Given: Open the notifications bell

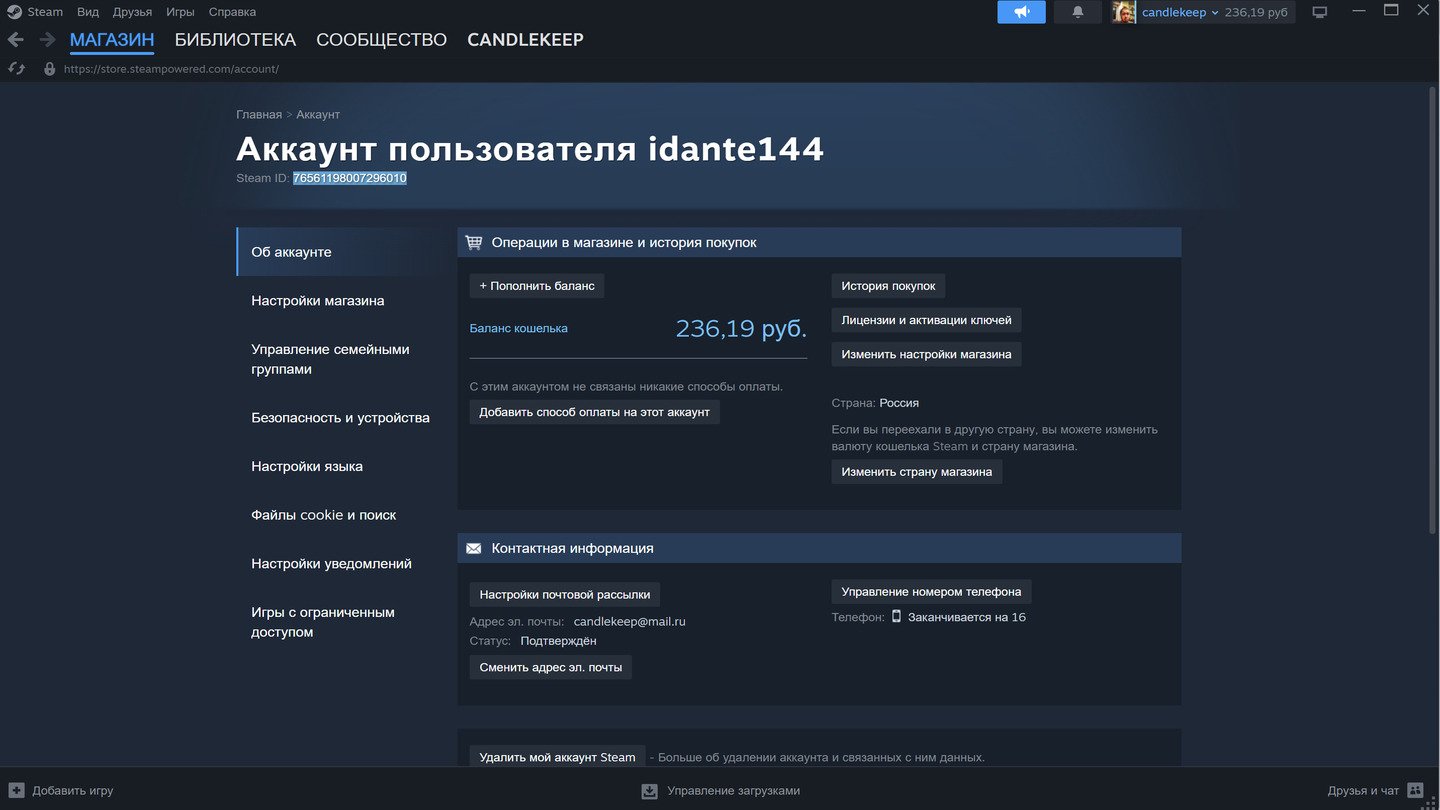Looking at the screenshot, I should (x=1078, y=12).
